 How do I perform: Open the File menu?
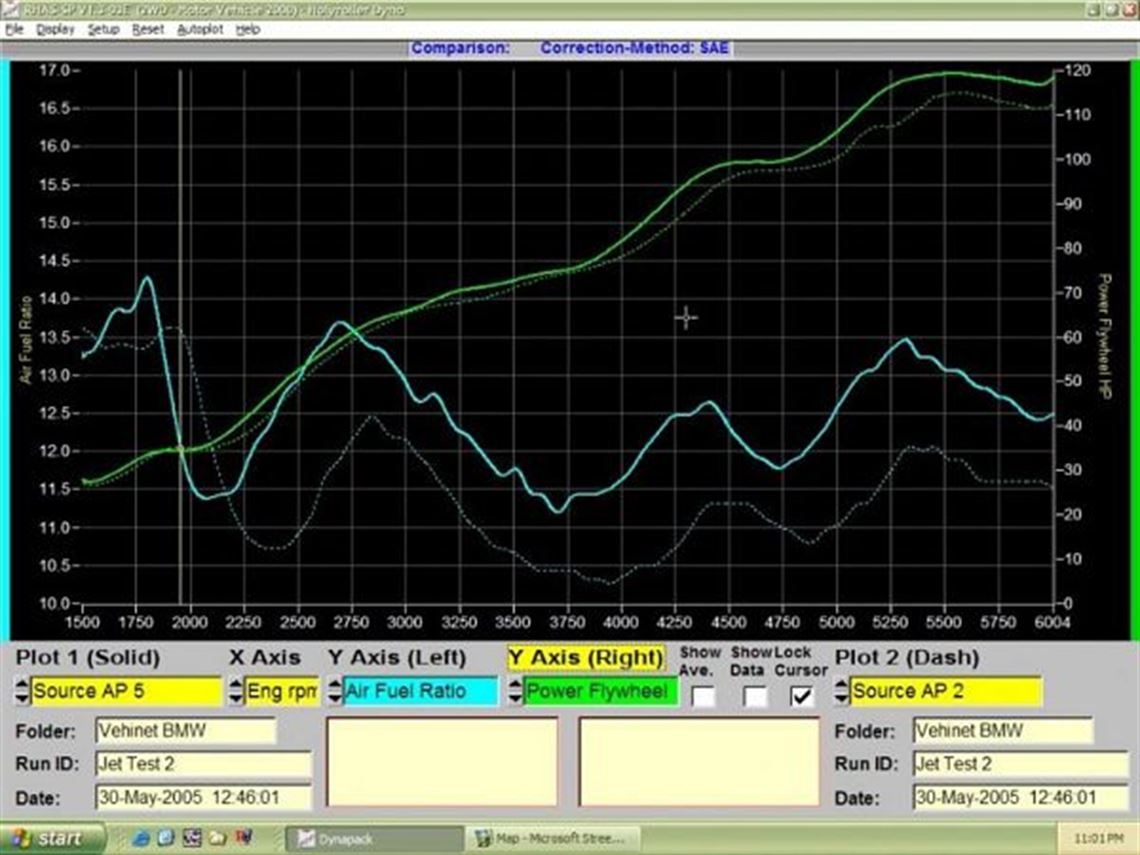pos(15,30)
